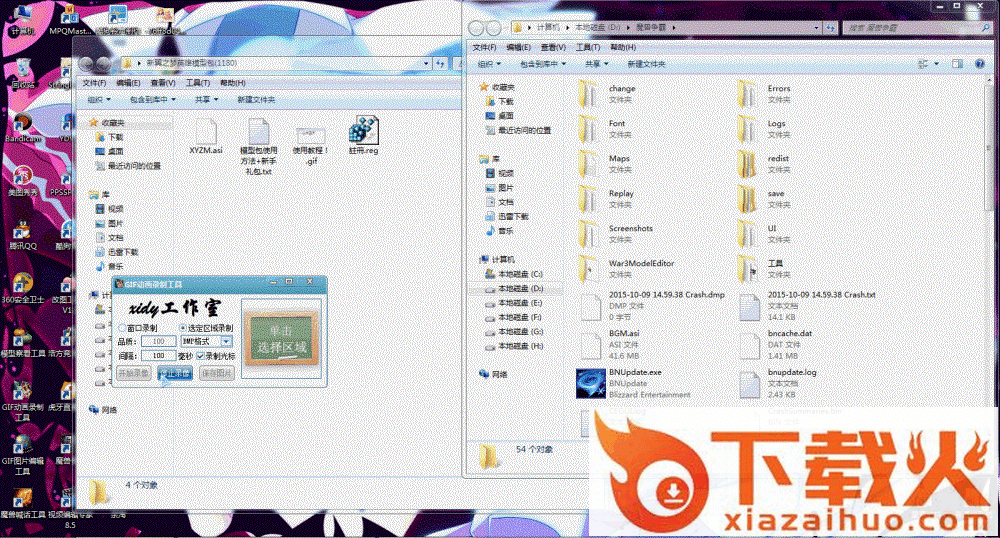Open the Screenshots folder
Viewport: 1000px width, 538px height.
(x=615, y=234)
